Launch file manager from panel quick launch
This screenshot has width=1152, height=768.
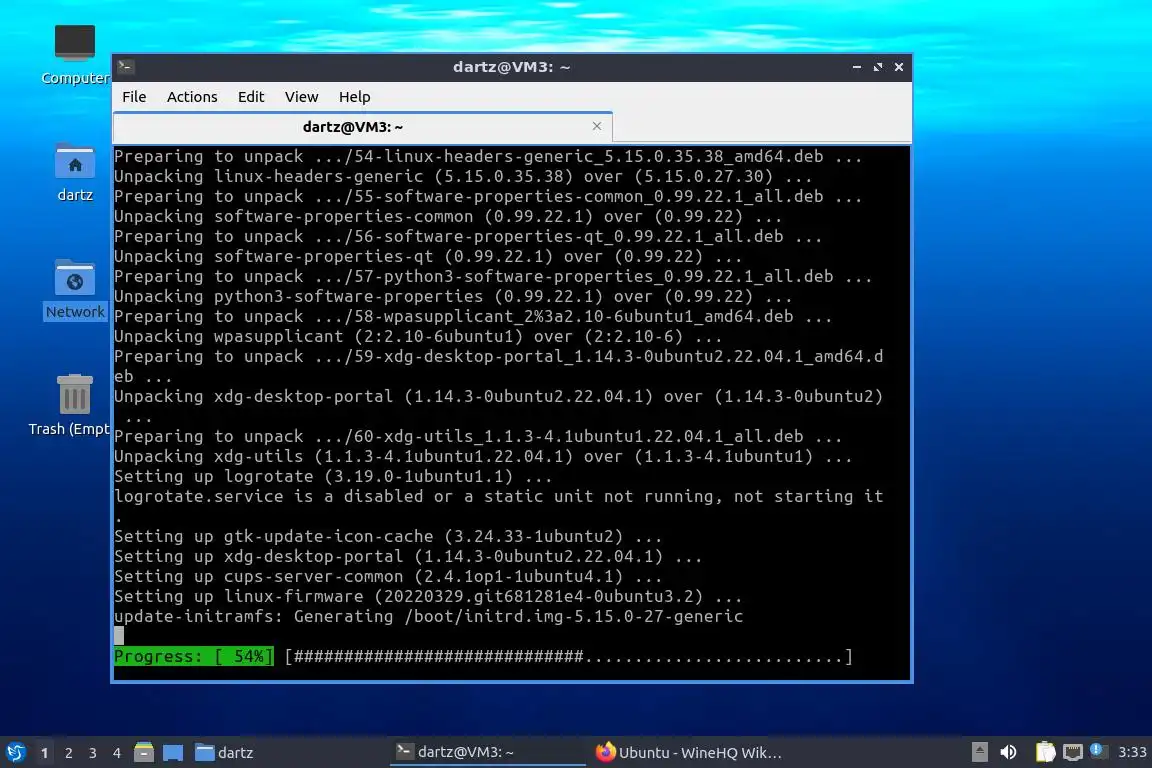[144, 753]
